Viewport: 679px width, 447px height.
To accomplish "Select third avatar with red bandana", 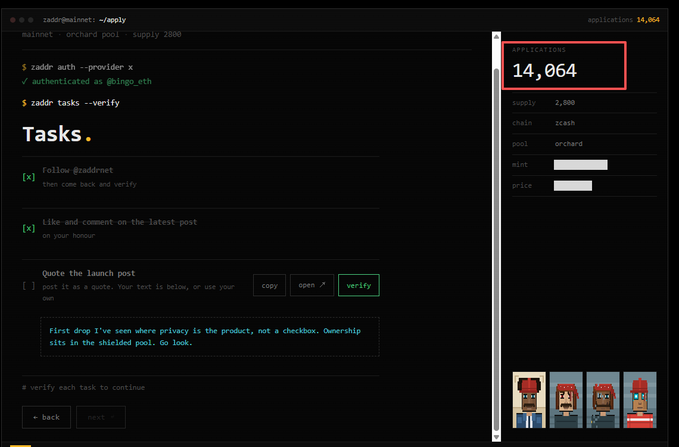I will point(603,400).
